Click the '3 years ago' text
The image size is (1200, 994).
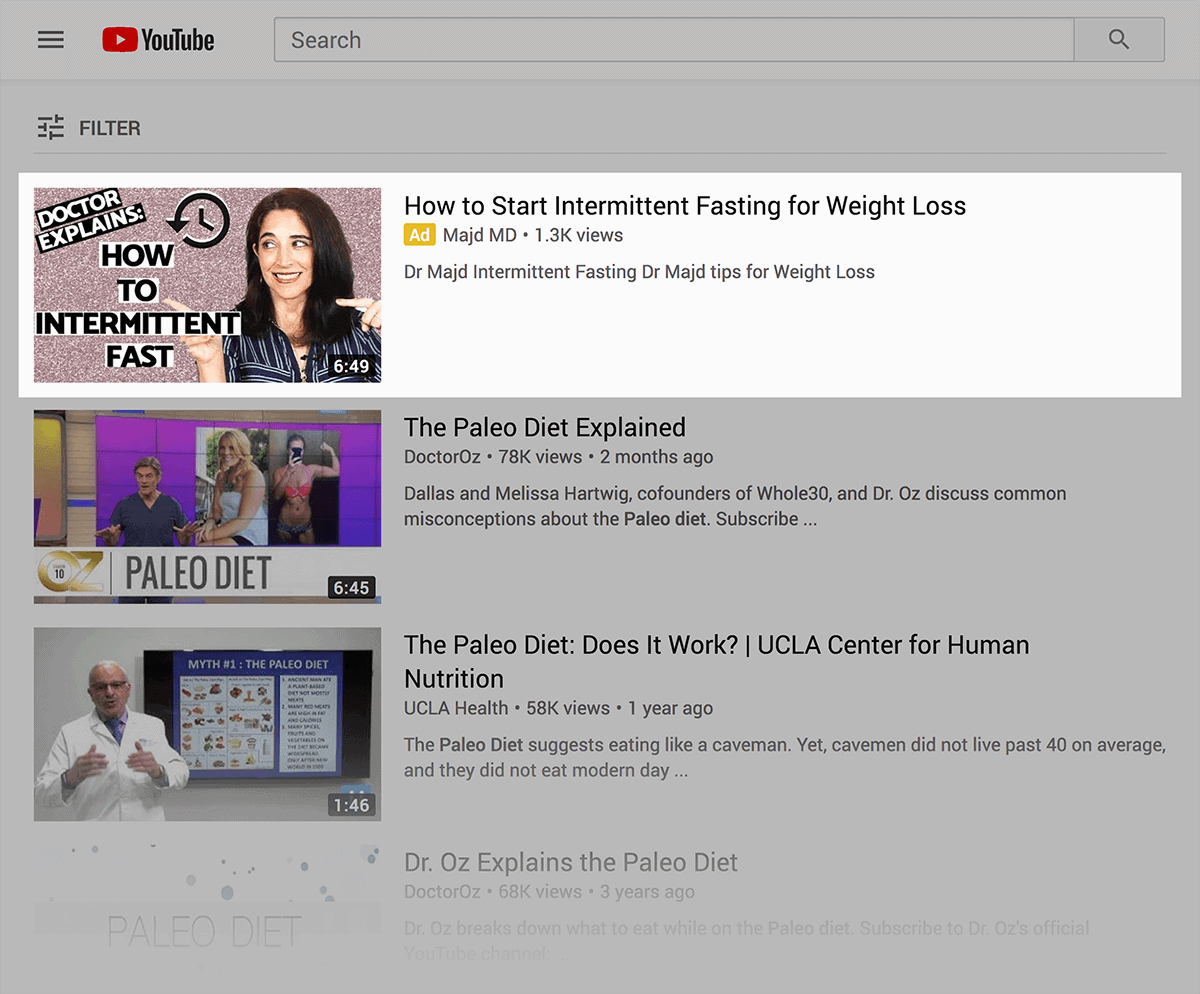click(646, 891)
